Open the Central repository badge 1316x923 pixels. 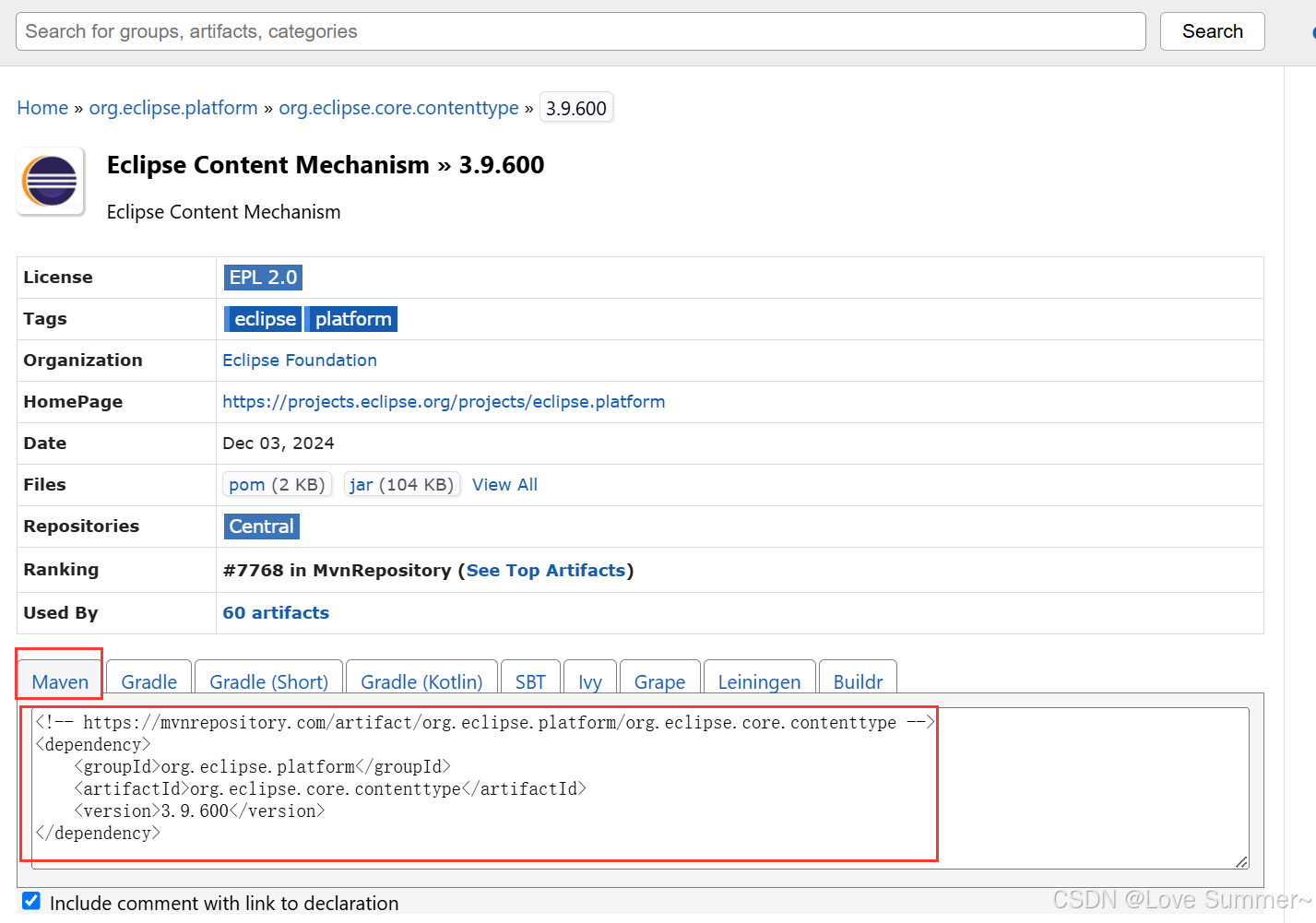[x=262, y=527]
